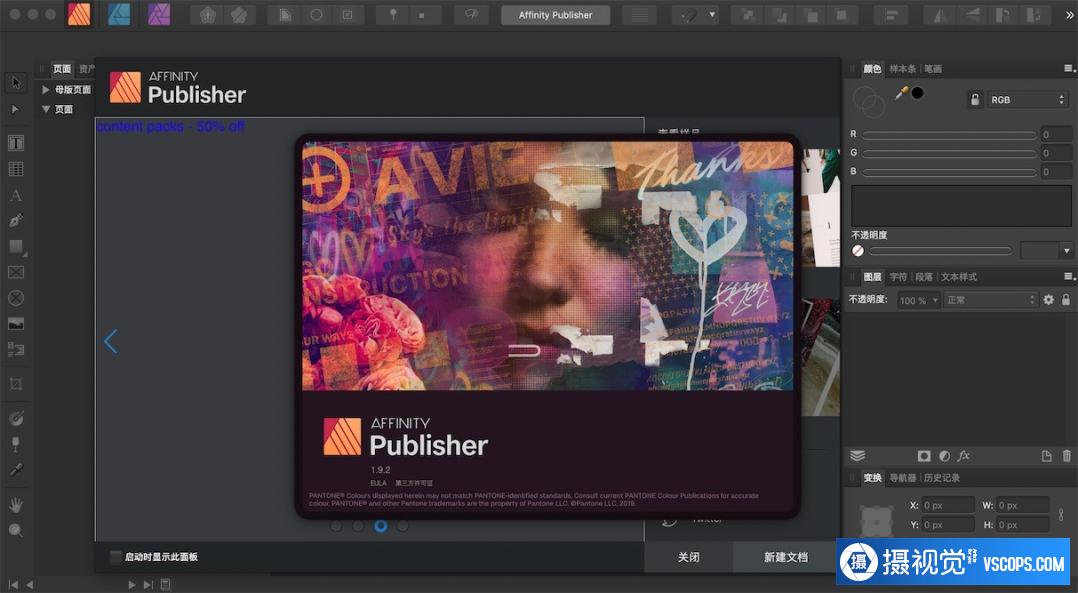Select the first carousel page dot
Image resolution: width=1078 pixels, height=593 pixels.
tap(336, 526)
